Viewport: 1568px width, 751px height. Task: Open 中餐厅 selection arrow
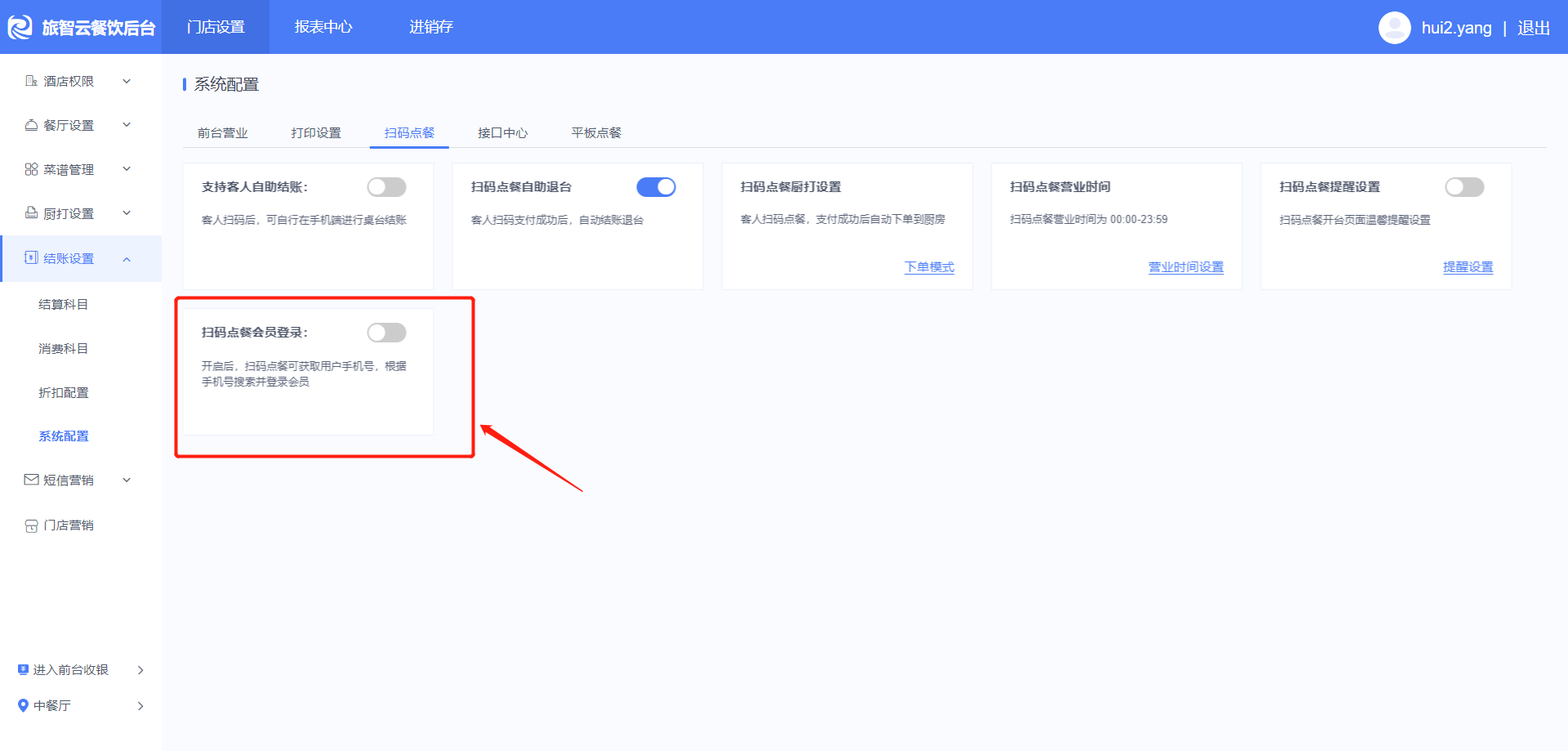(140, 706)
